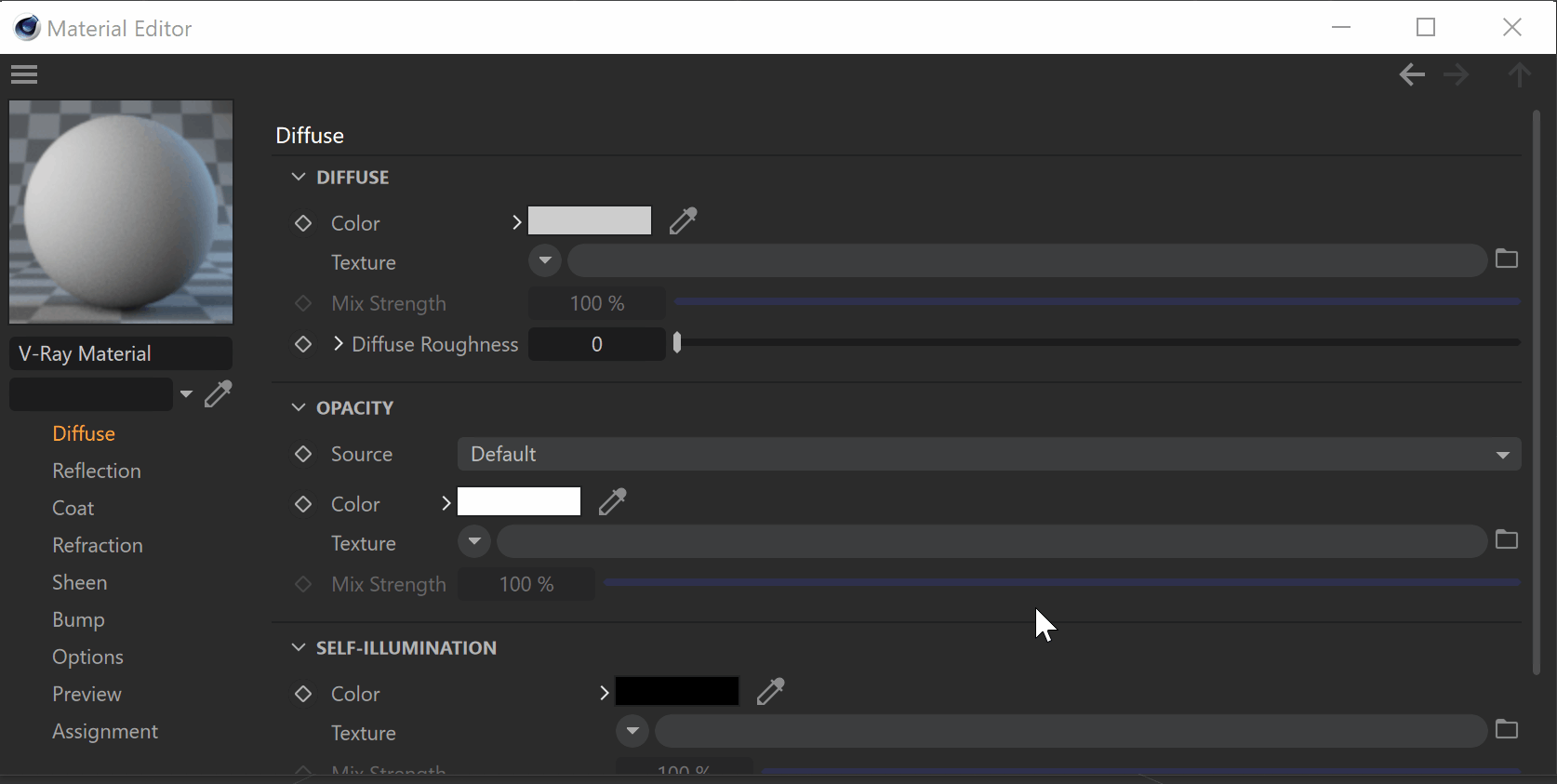Image resolution: width=1557 pixels, height=784 pixels.
Task: Select the Diffuse channel tab
Action: (x=84, y=433)
